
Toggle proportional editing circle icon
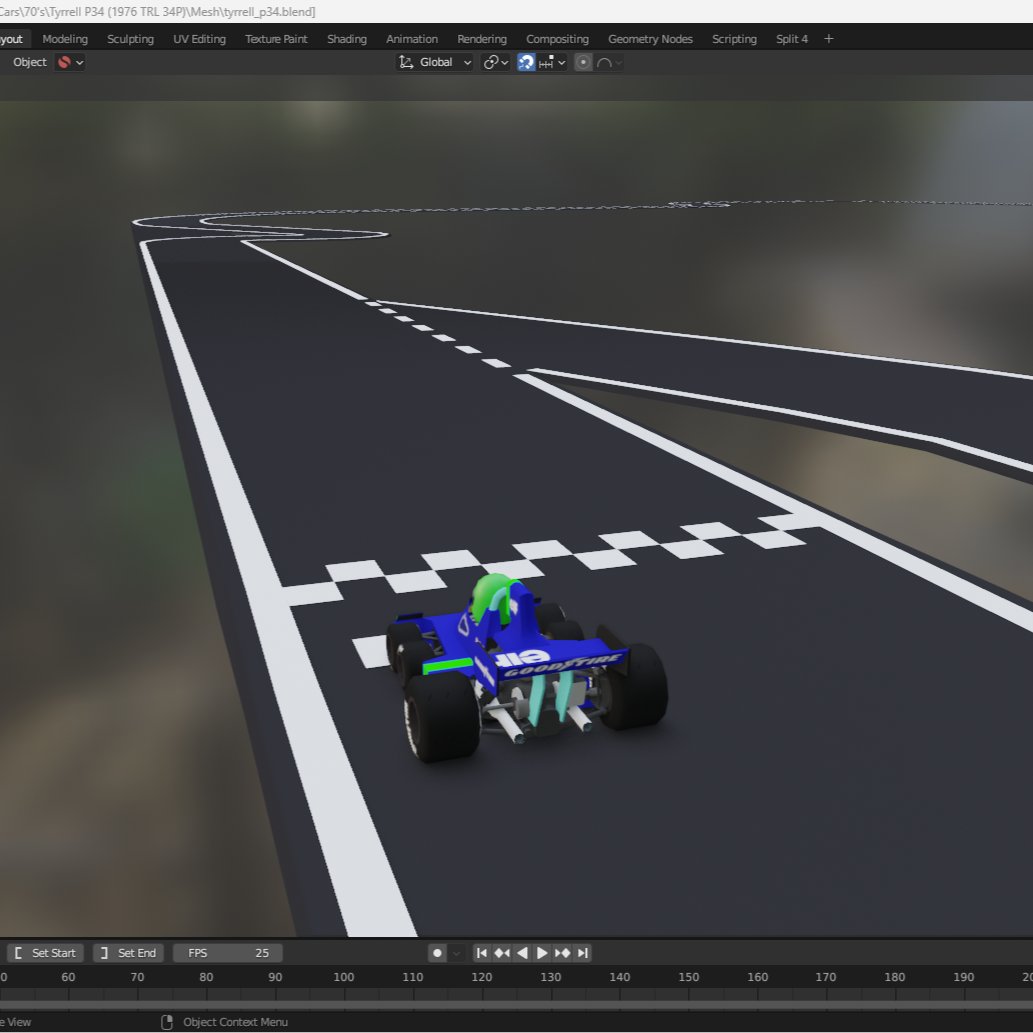click(583, 62)
